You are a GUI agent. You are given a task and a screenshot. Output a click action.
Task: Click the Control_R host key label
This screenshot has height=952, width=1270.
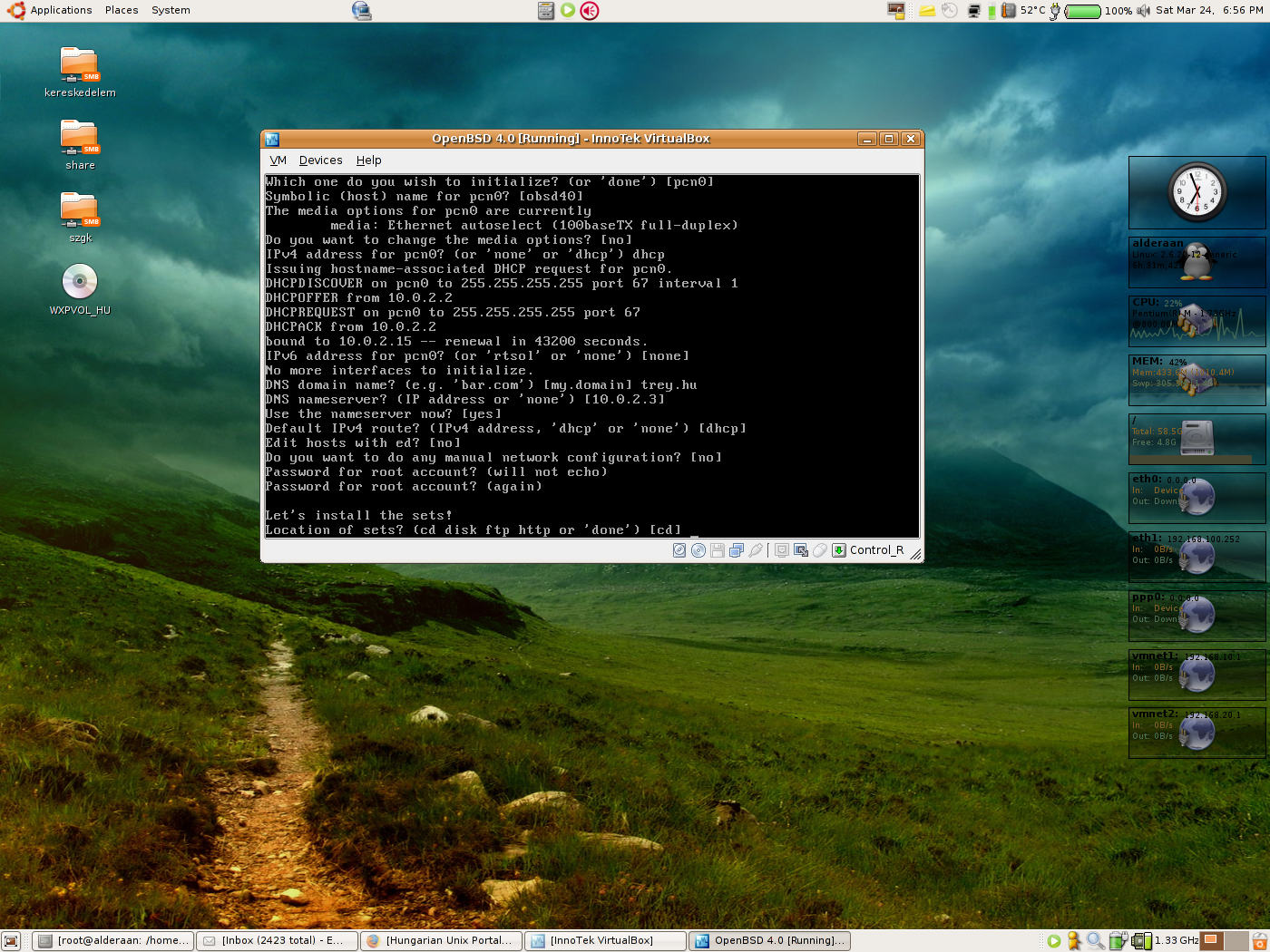(x=876, y=550)
